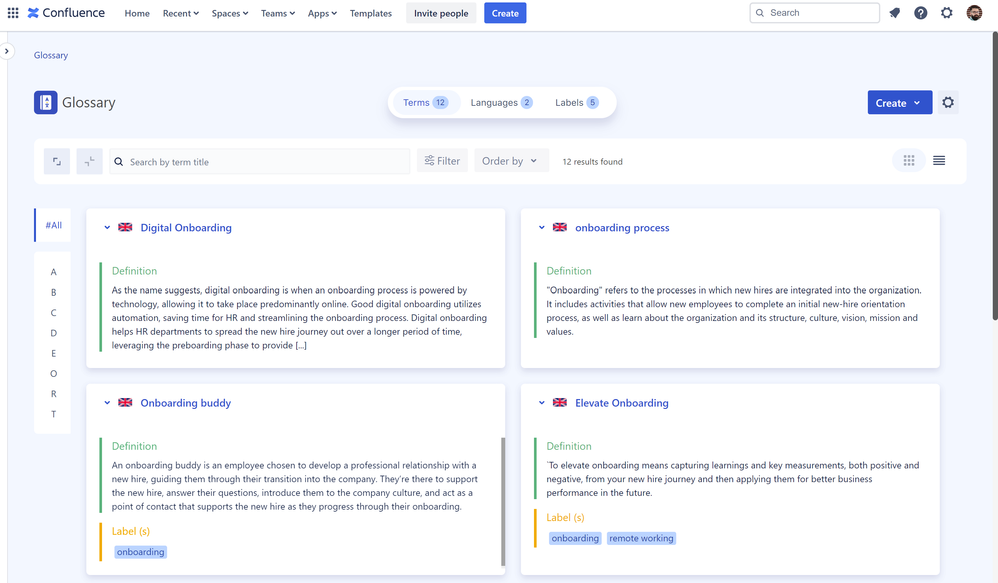The image size is (998, 583).
Task: Click the Invite people button
Action: [441, 13]
